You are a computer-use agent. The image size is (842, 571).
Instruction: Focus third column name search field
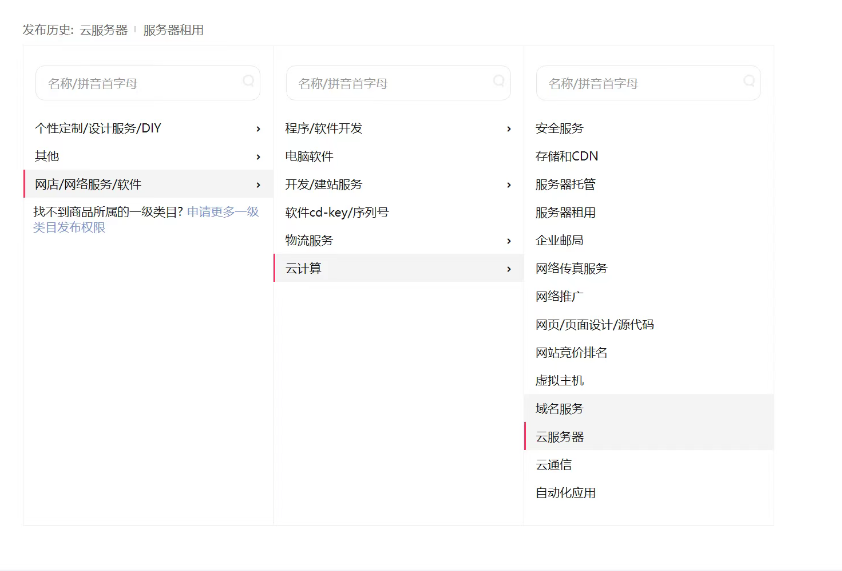point(636,83)
